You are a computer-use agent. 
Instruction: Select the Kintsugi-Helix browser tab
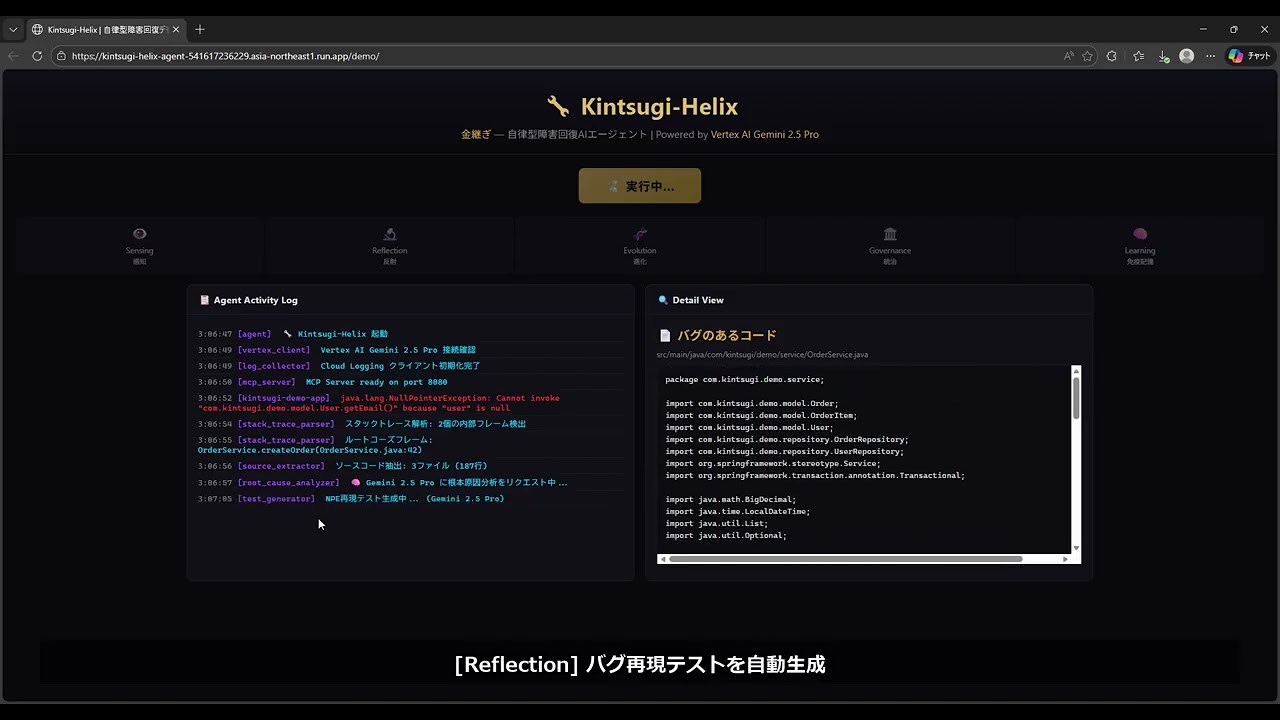point(105,30)
